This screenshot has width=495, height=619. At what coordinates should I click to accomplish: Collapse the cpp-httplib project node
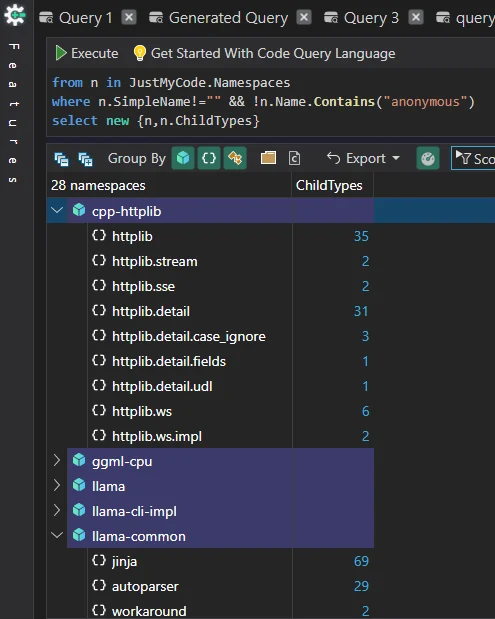point(57,210)
